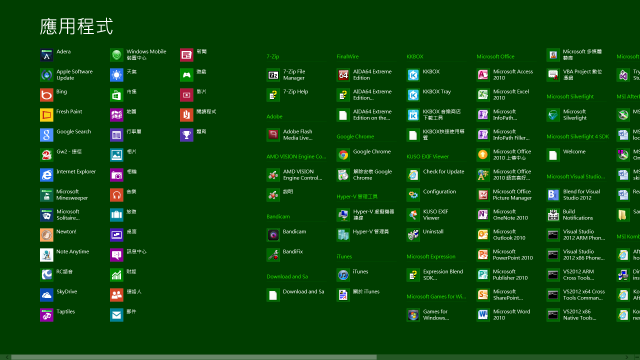Open Welcome under Silverlight 4 SDK
640x360 pixels.
pos(553,155)
